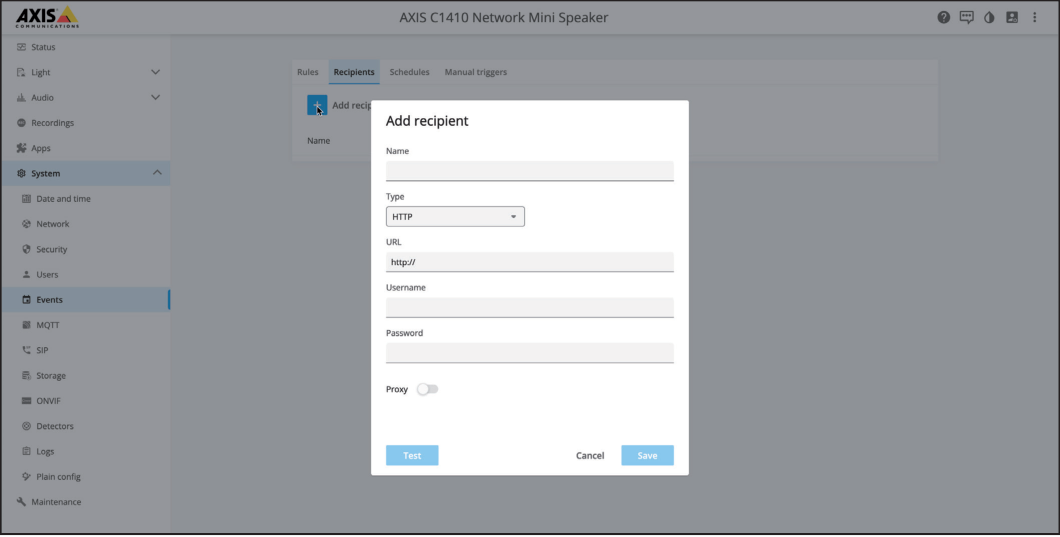
Task: Click the Maintenance wrench icon
Action: pos(21,502)
